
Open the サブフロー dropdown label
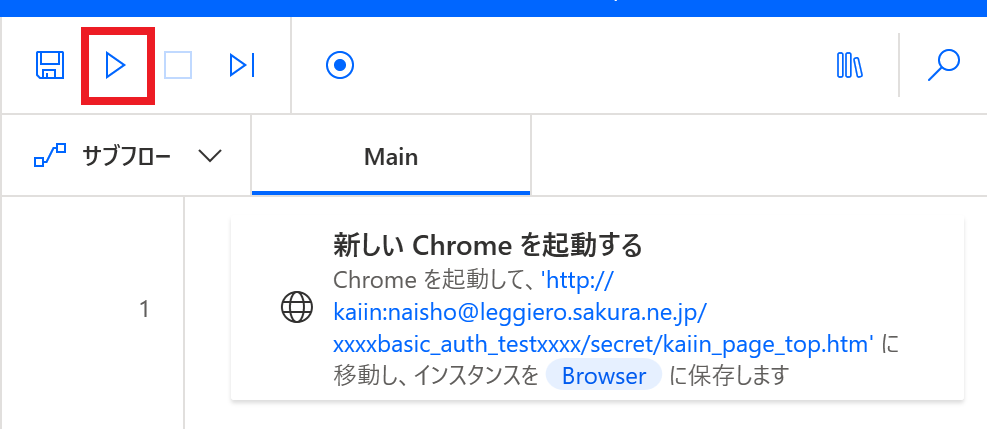[126, 157]
